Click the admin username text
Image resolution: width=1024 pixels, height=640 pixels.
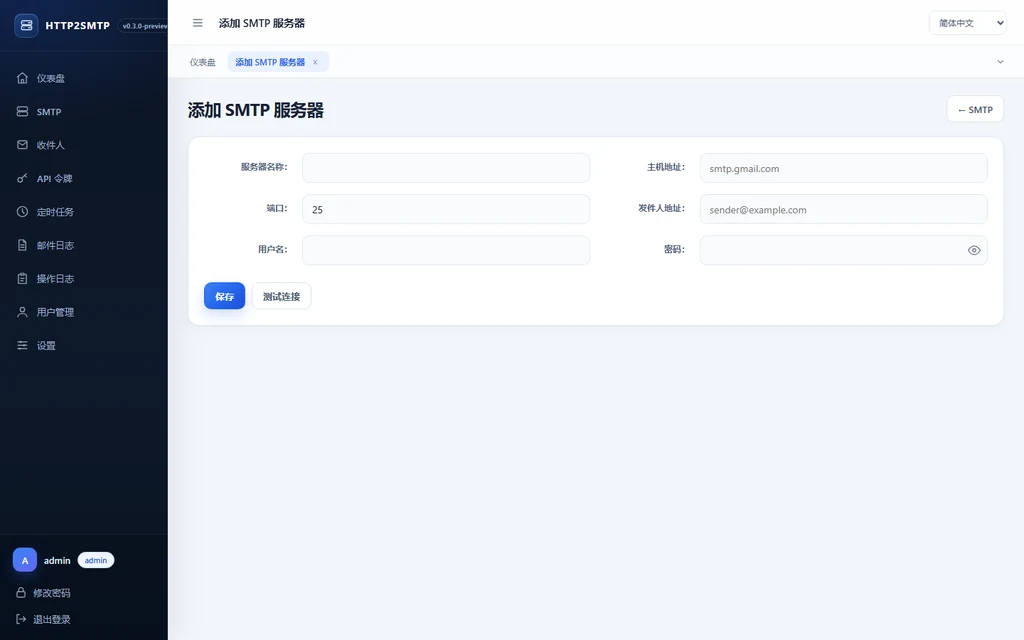tap(57, 560)
